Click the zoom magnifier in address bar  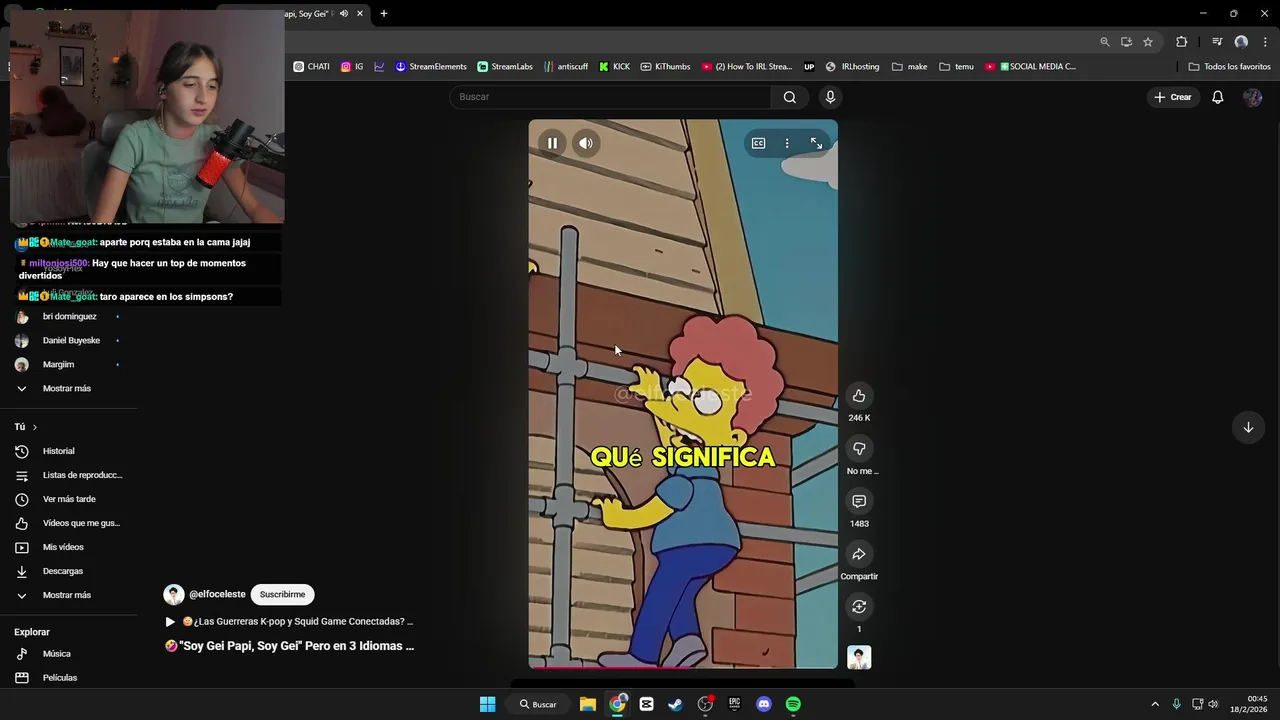(1105, 42)
